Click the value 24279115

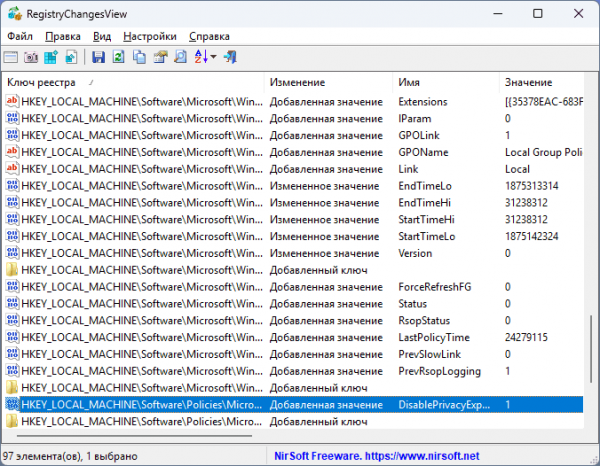coord(526,337)
